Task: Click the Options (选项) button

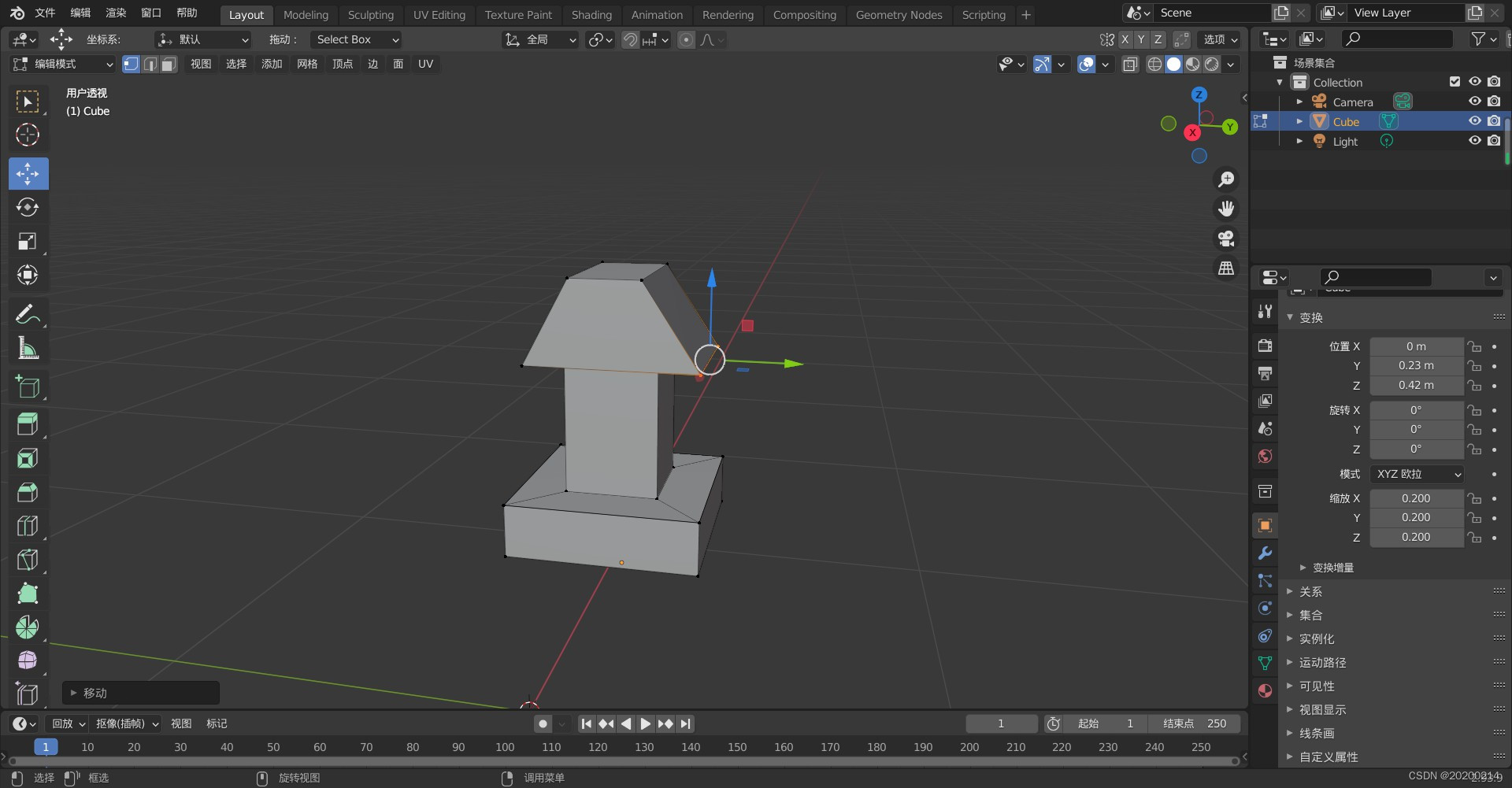Action: click(x=1220, y=39)
